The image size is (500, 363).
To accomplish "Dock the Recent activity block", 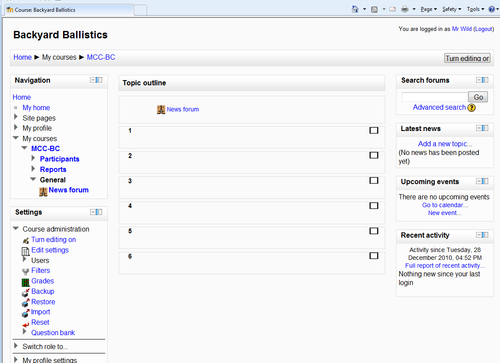I will (485, 235).
